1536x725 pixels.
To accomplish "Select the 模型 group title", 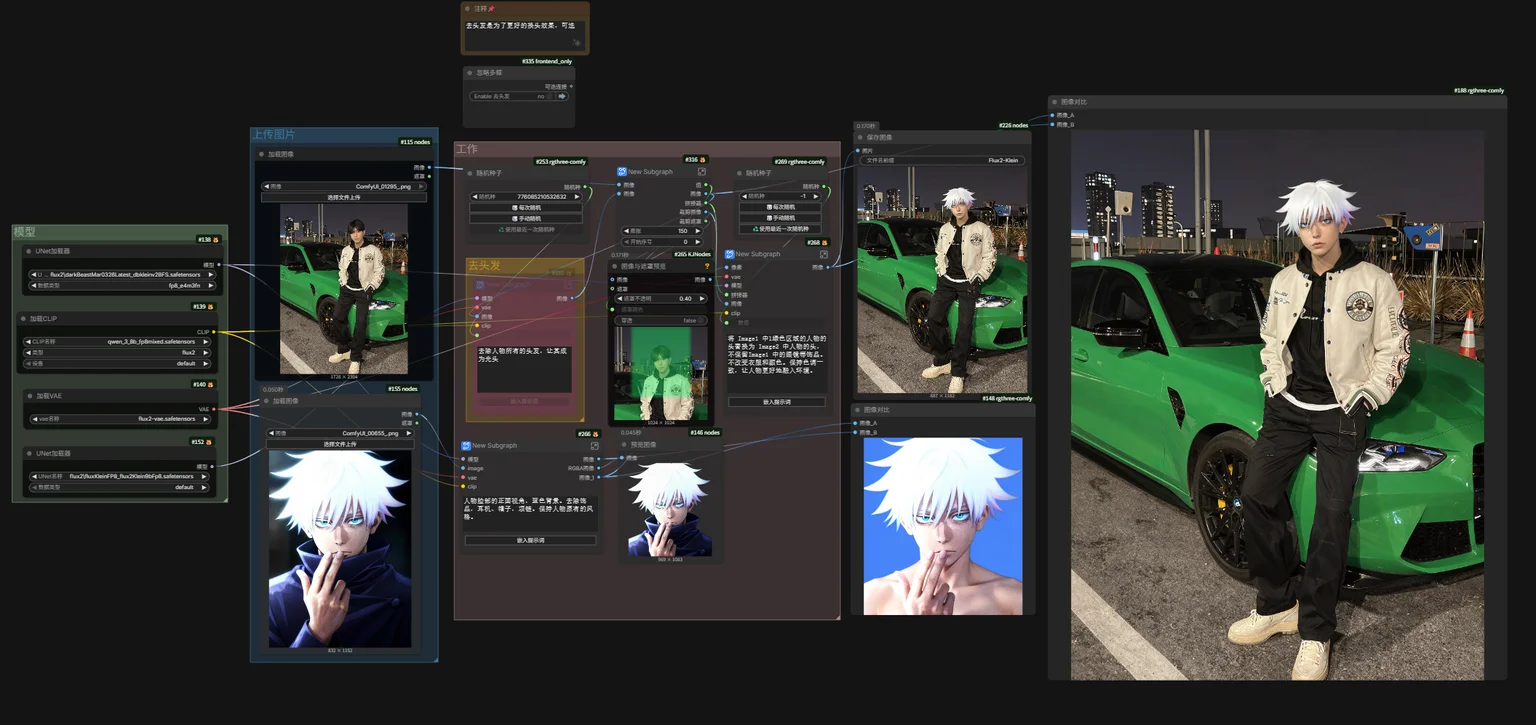I will pos(25,232).
